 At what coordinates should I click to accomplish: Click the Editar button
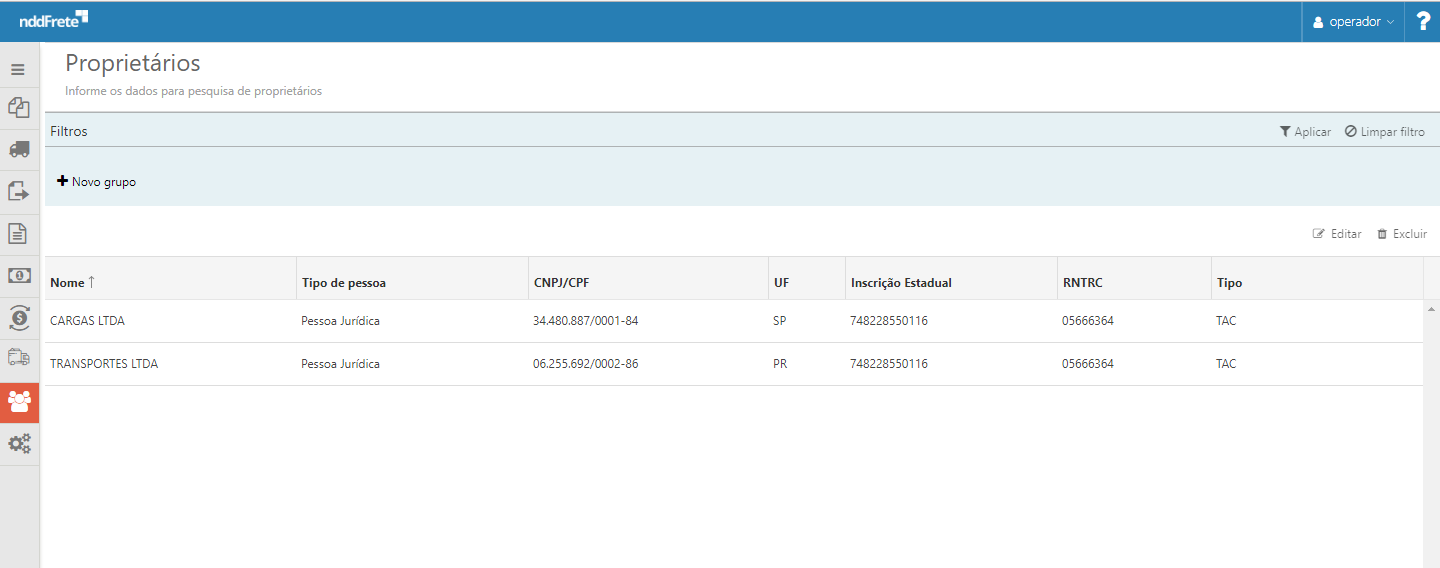pos(1337,234)
